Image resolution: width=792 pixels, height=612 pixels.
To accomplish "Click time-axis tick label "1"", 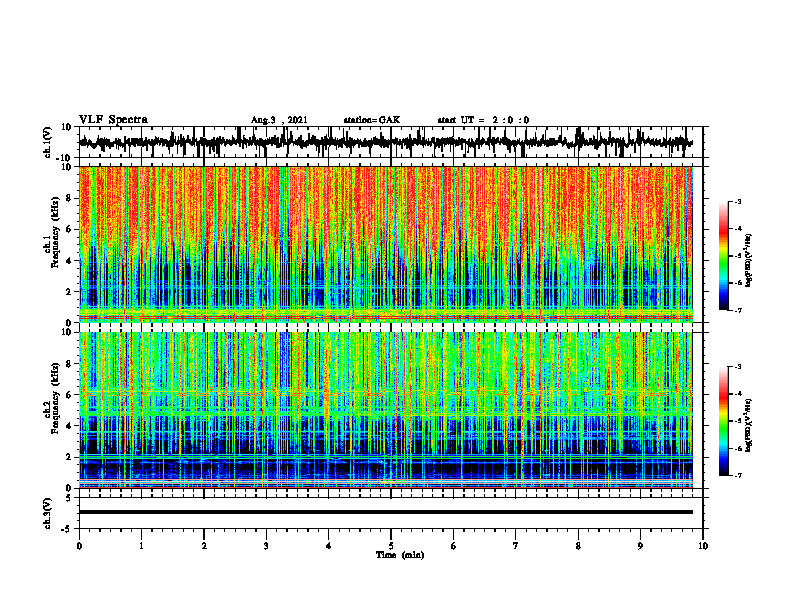I will pyautogui.click(x=141, y=546).
